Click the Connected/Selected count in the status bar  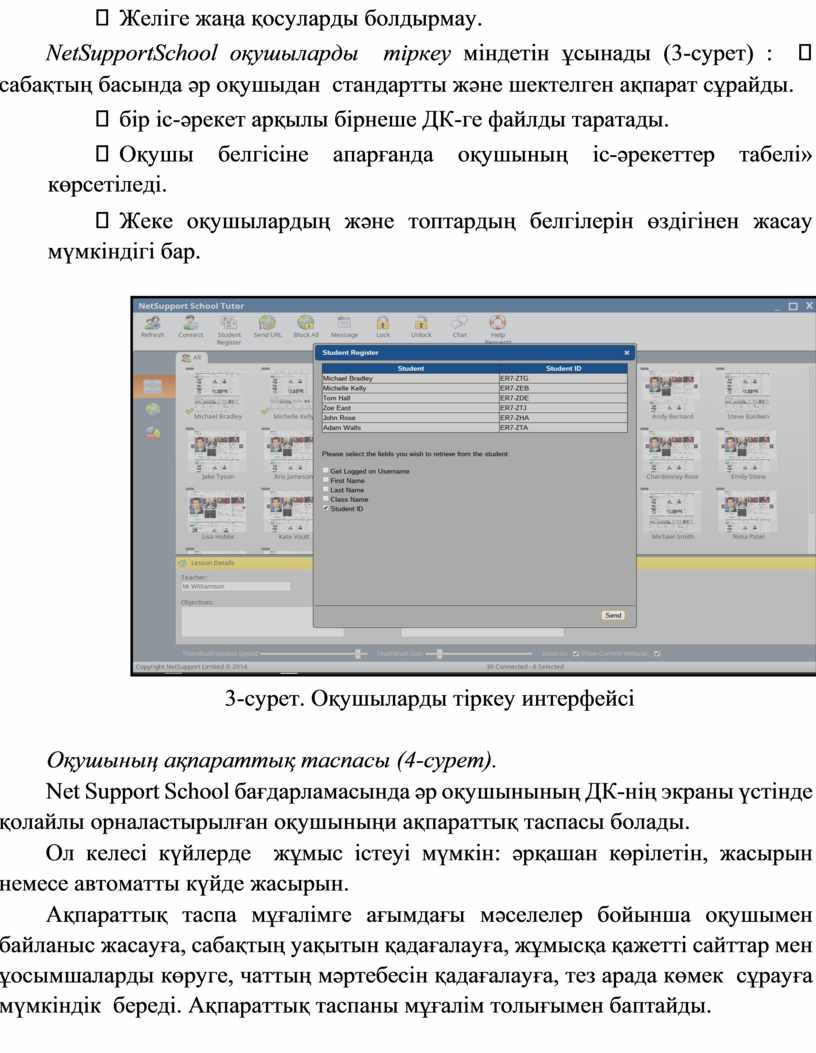click(525, 667)
